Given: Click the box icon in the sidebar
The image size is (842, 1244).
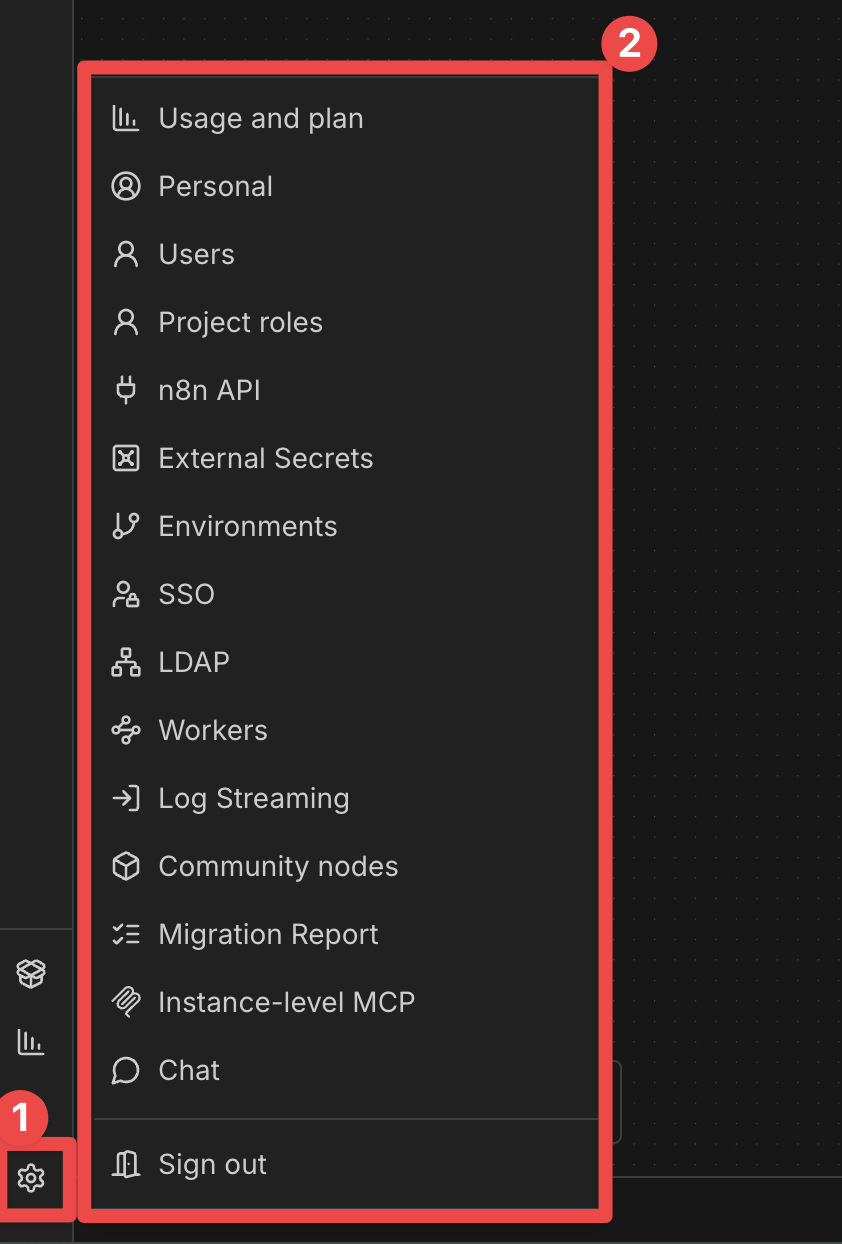Looking at the screenshot, I should pyautogui.click(x=31, y=973).
